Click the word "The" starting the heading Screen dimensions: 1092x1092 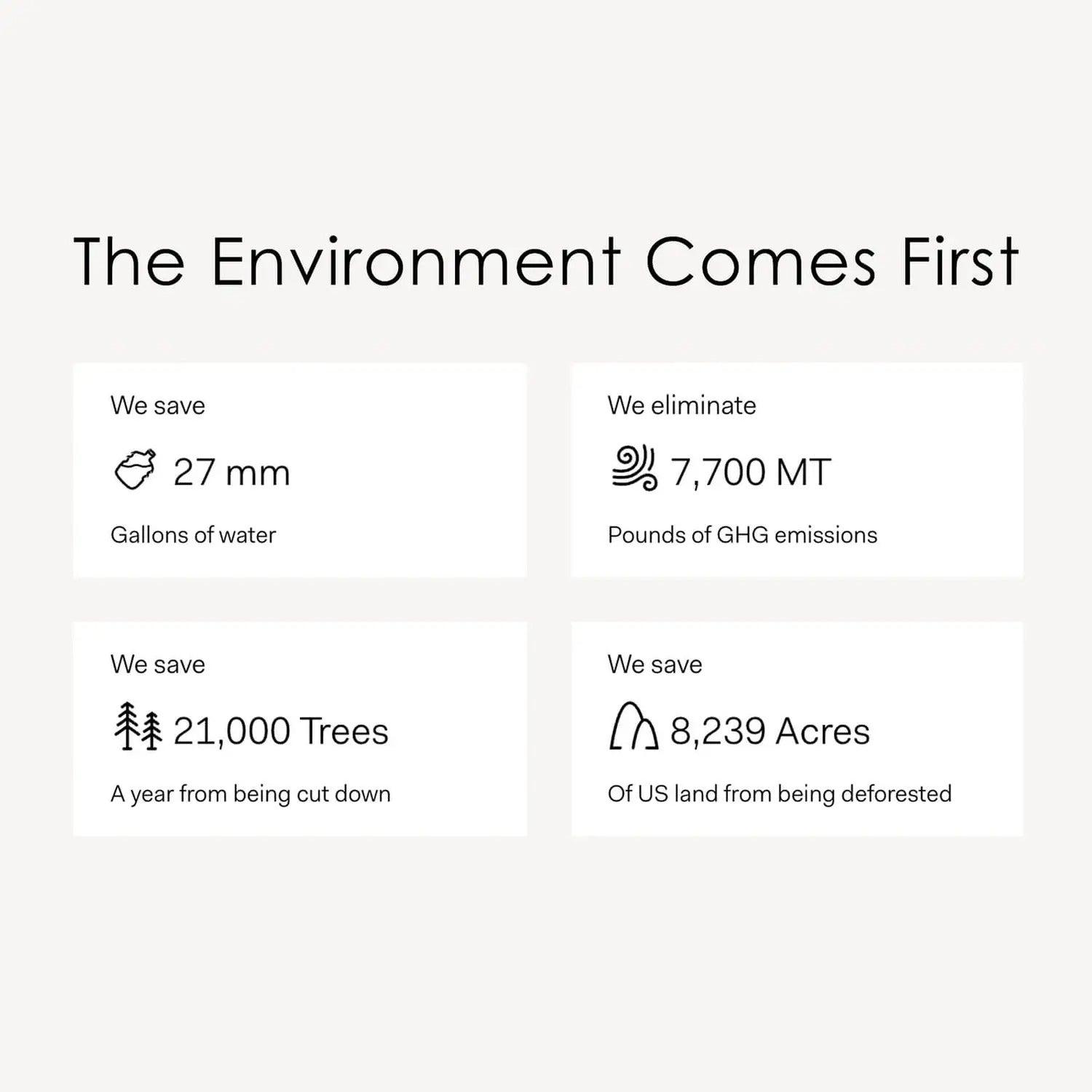coord(129,261)
